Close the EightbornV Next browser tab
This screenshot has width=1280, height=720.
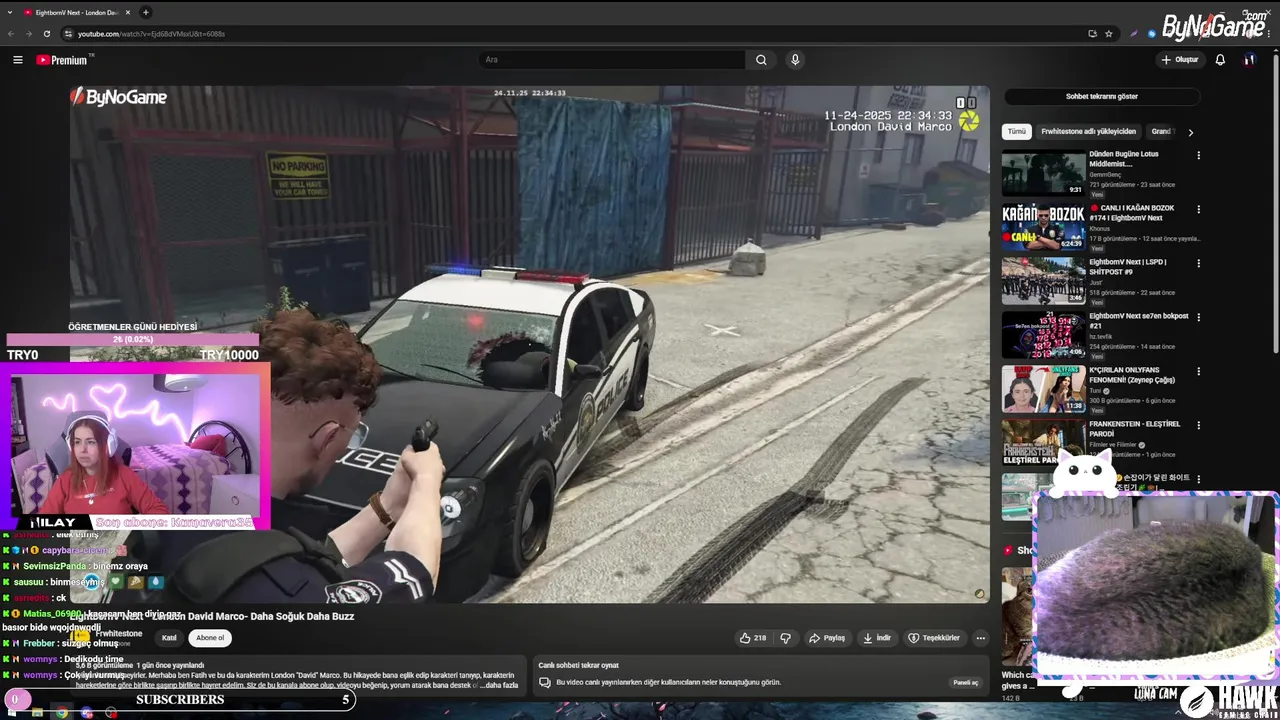[x=127, y=12]
